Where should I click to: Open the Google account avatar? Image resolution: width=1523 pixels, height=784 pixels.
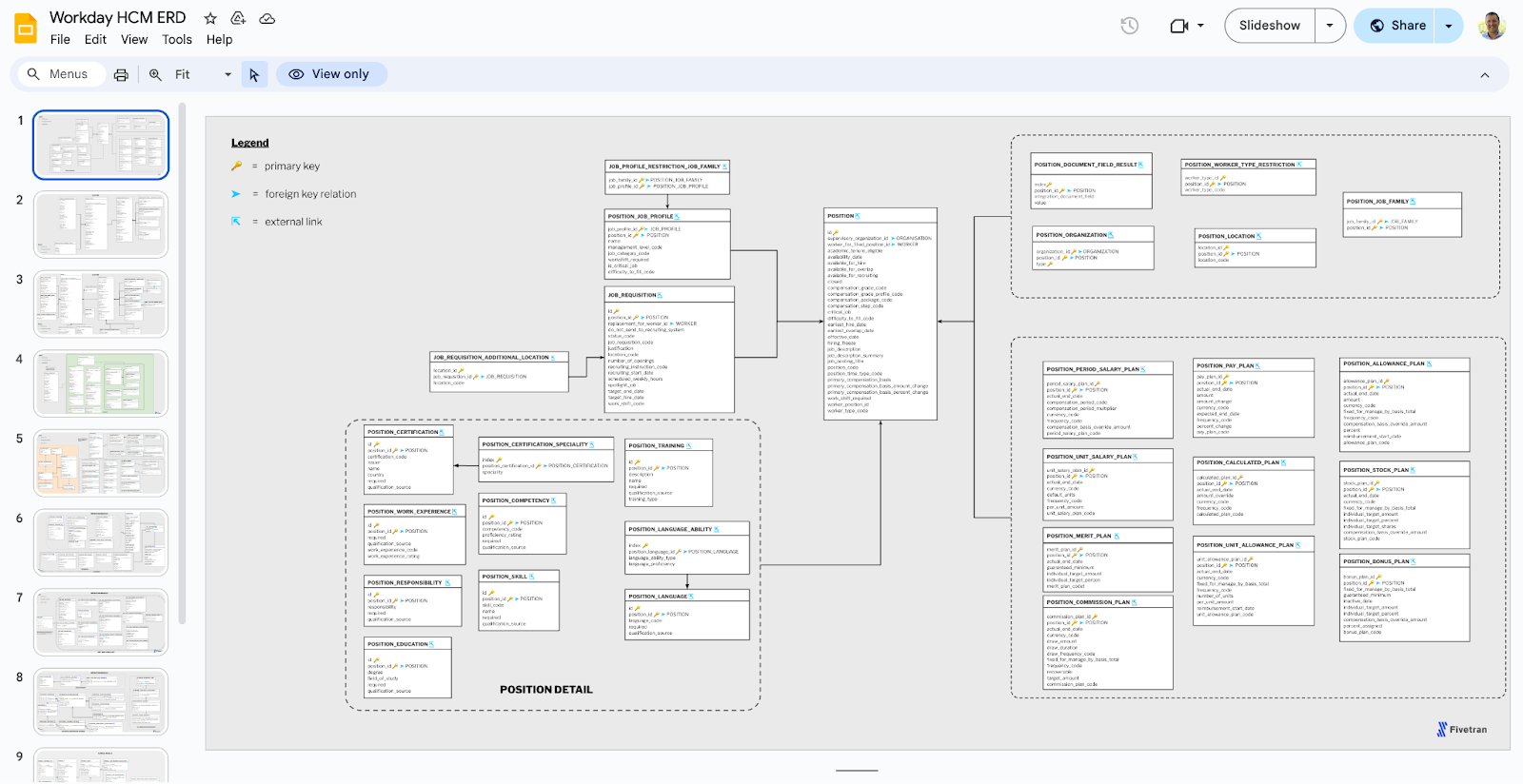click(x=1492, y=26)
